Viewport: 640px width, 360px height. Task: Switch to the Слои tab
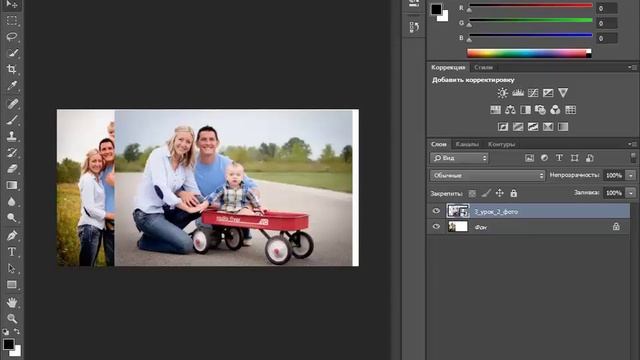(439, 144)
